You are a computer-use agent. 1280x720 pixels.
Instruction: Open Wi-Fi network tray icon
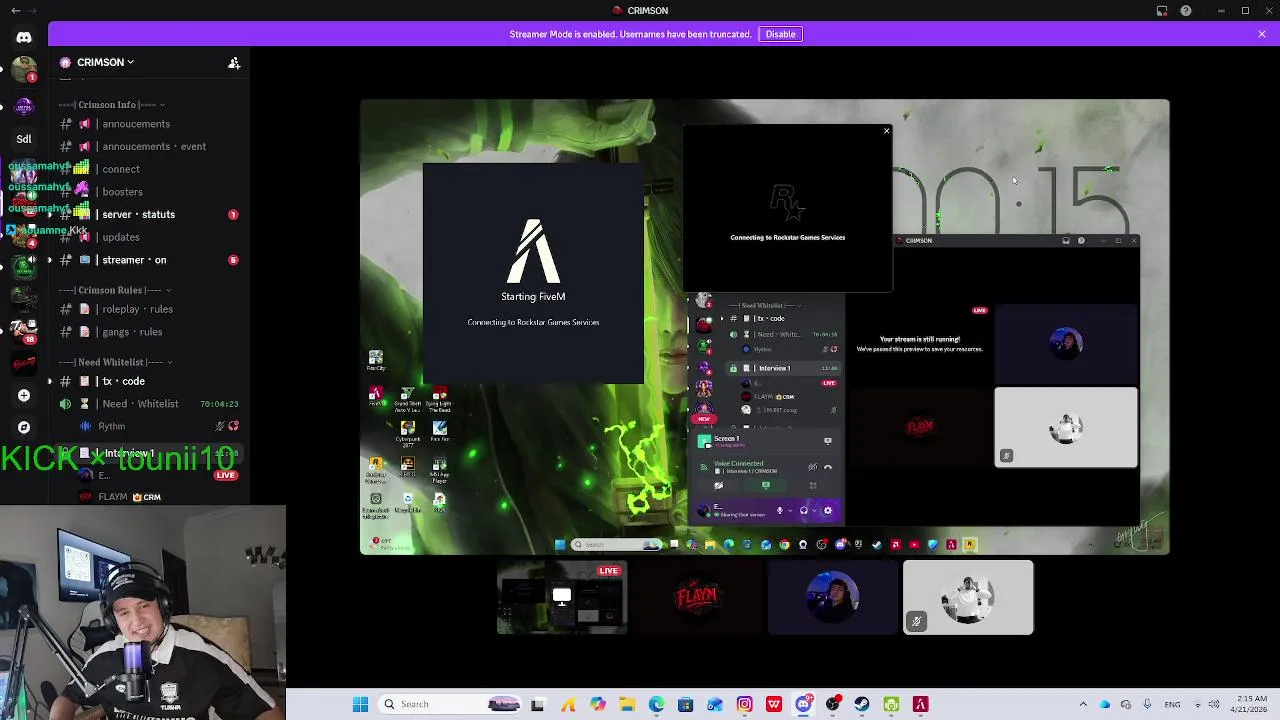tap(1198, 704)
